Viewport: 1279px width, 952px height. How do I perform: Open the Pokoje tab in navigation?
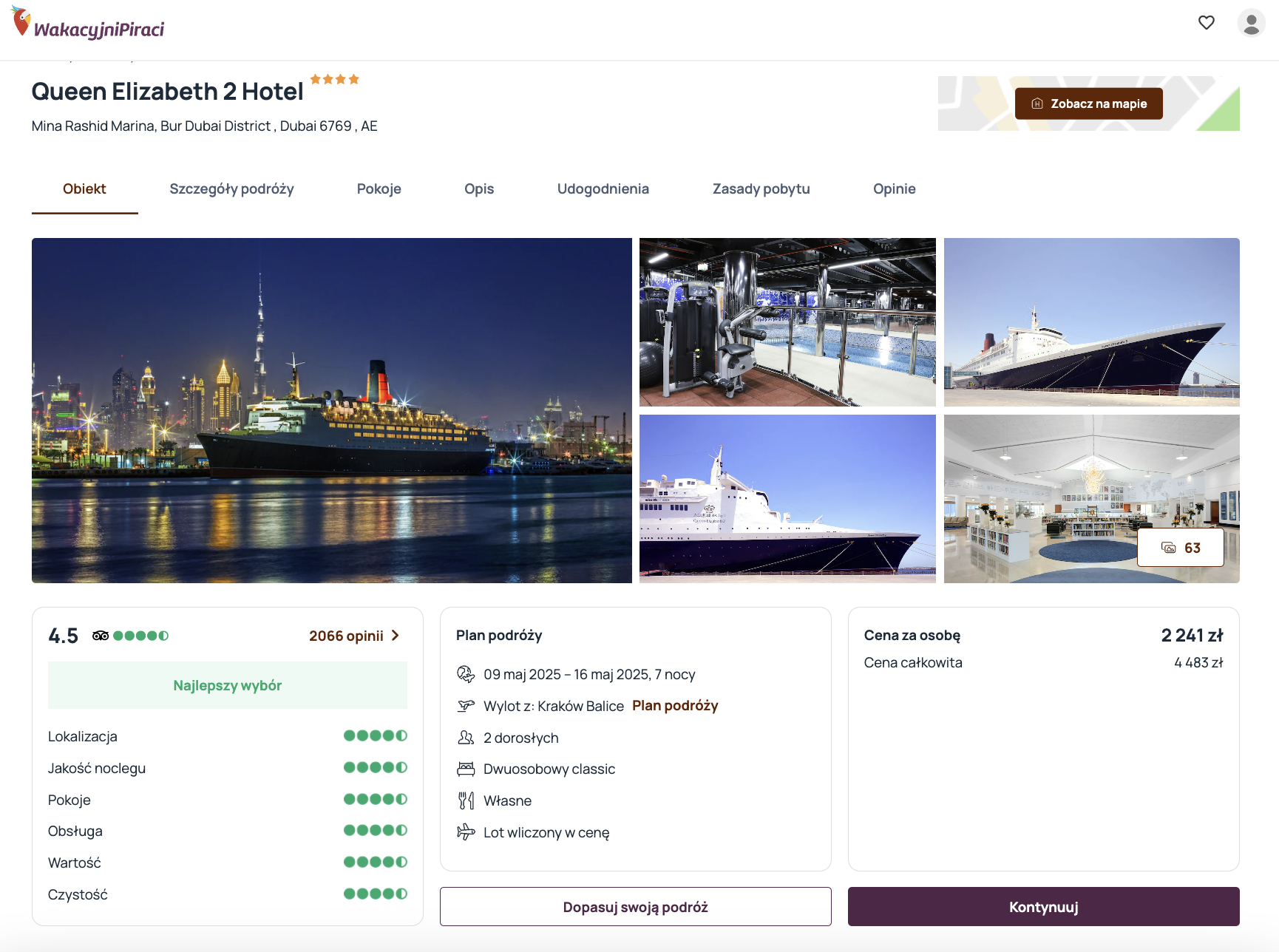(379, 189)
